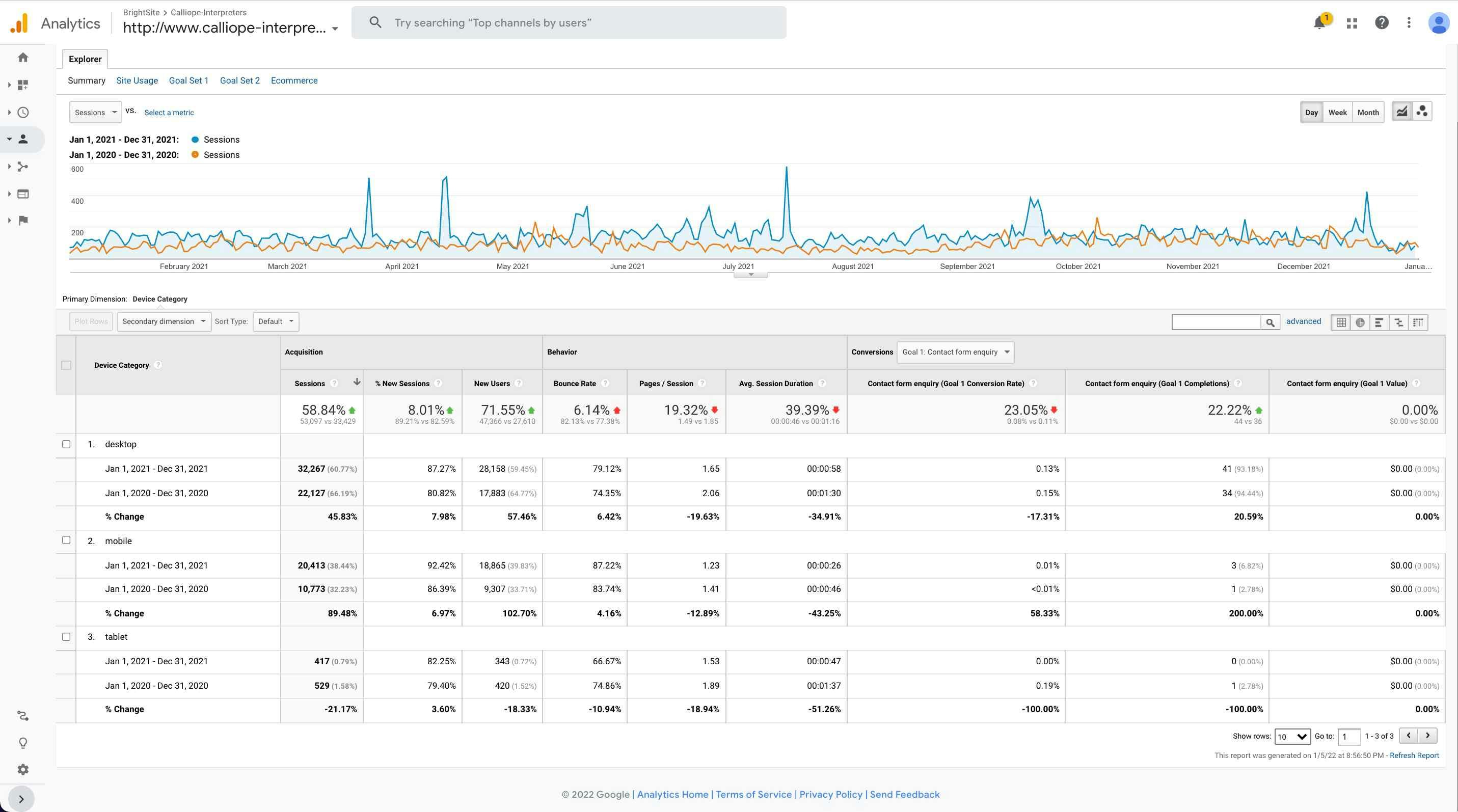Open the help question mark icon
Viewport: 1458px width, 812px height.
tap(1382, 22)
